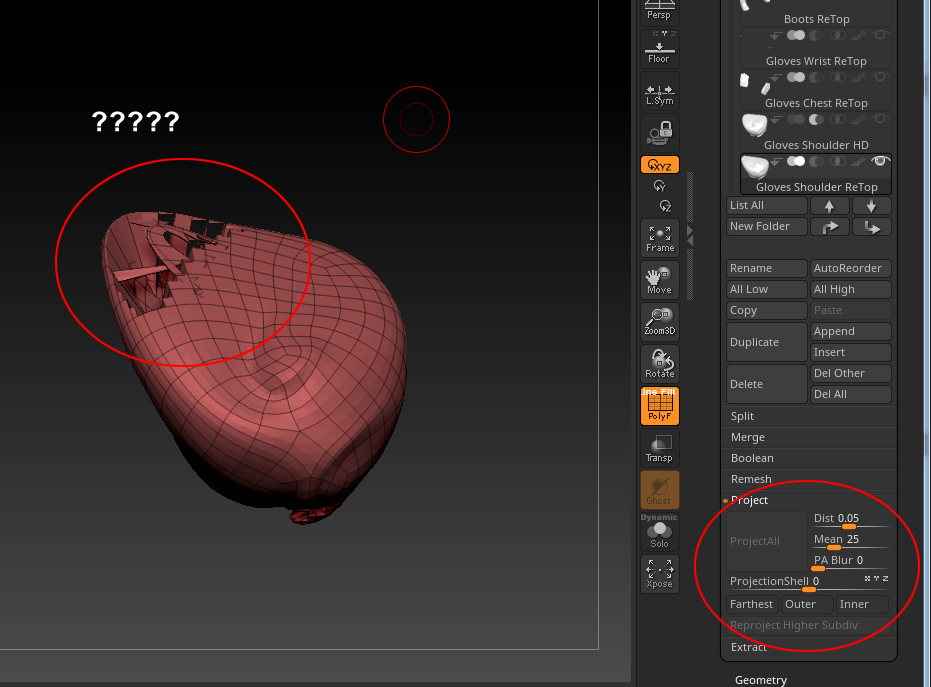Click the Mean 25 slider
This screenshot has width=931, height=687.
pyautogui.click(x=850, y=540)
